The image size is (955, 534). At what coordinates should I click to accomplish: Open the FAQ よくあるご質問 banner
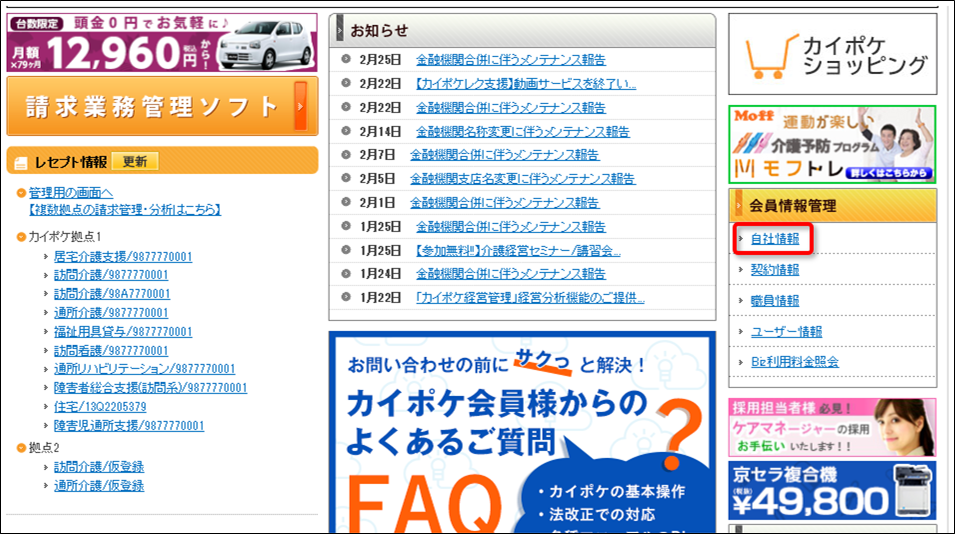coord(522,432)
